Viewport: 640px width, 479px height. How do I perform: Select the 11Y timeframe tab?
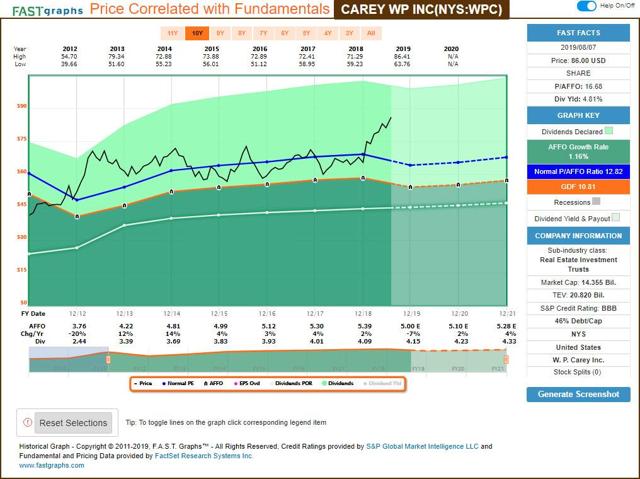click(x=172, y=33)
